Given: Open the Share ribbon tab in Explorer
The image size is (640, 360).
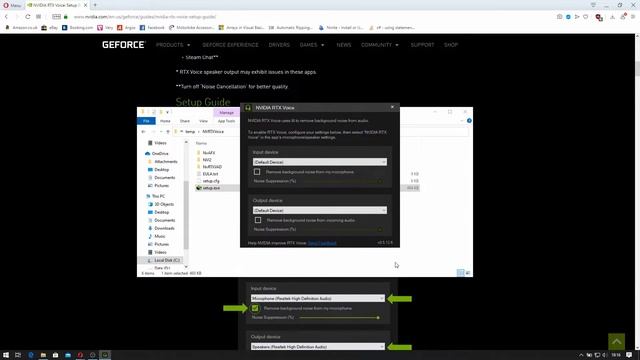Looking at the screenshot, I should pyautogui.click(x=184, y=121).
